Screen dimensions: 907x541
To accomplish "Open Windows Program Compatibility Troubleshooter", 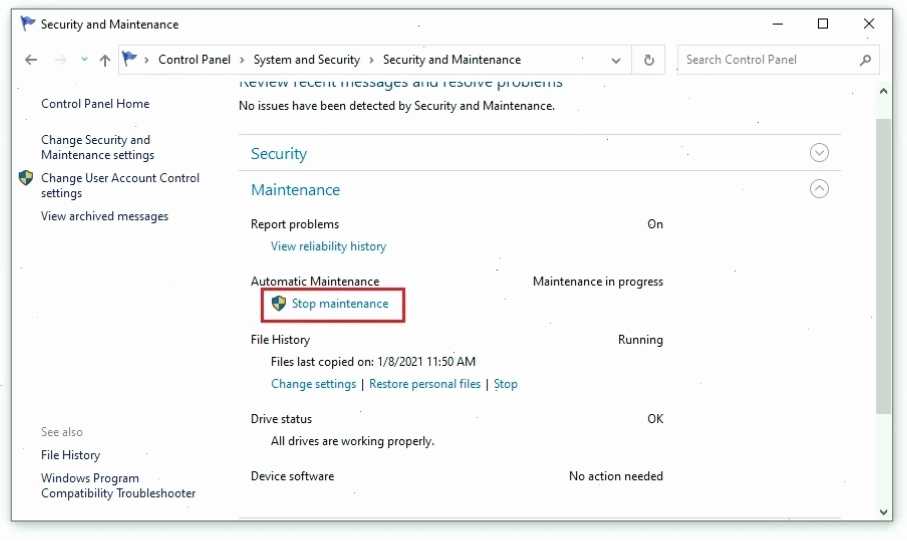I will 118,485.
